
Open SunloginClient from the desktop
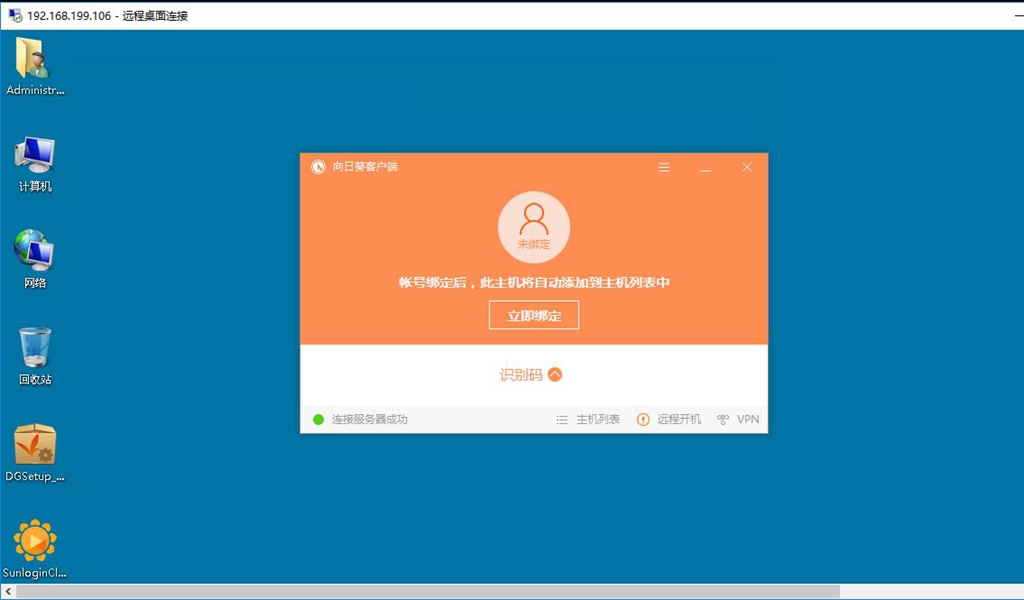pos(35,540)
